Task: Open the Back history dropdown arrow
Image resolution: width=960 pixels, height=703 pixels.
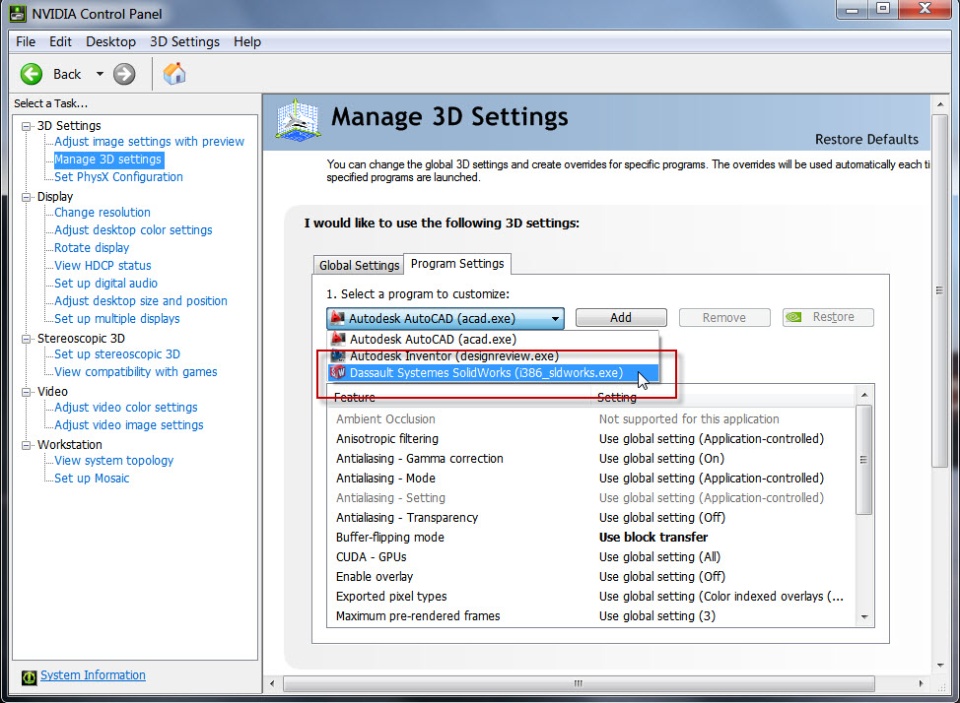Action: click(x=99, y=74)
